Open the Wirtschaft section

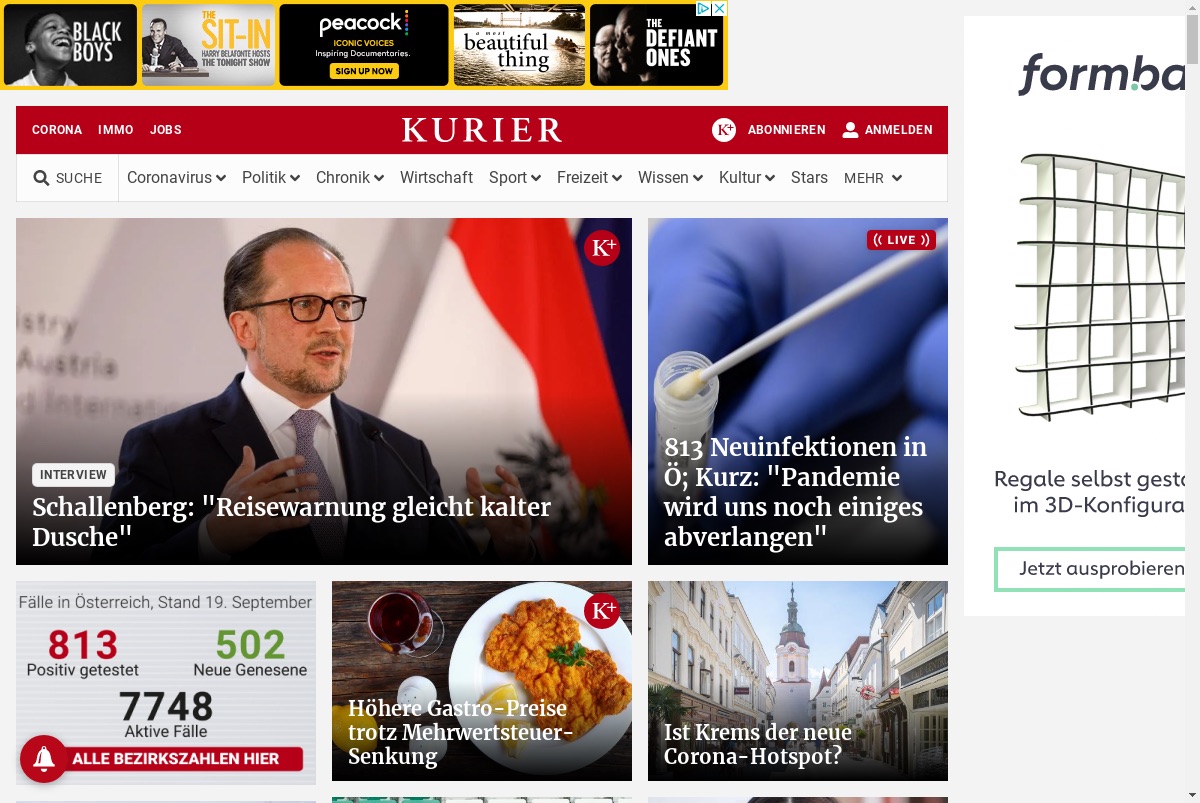[436, 178]
